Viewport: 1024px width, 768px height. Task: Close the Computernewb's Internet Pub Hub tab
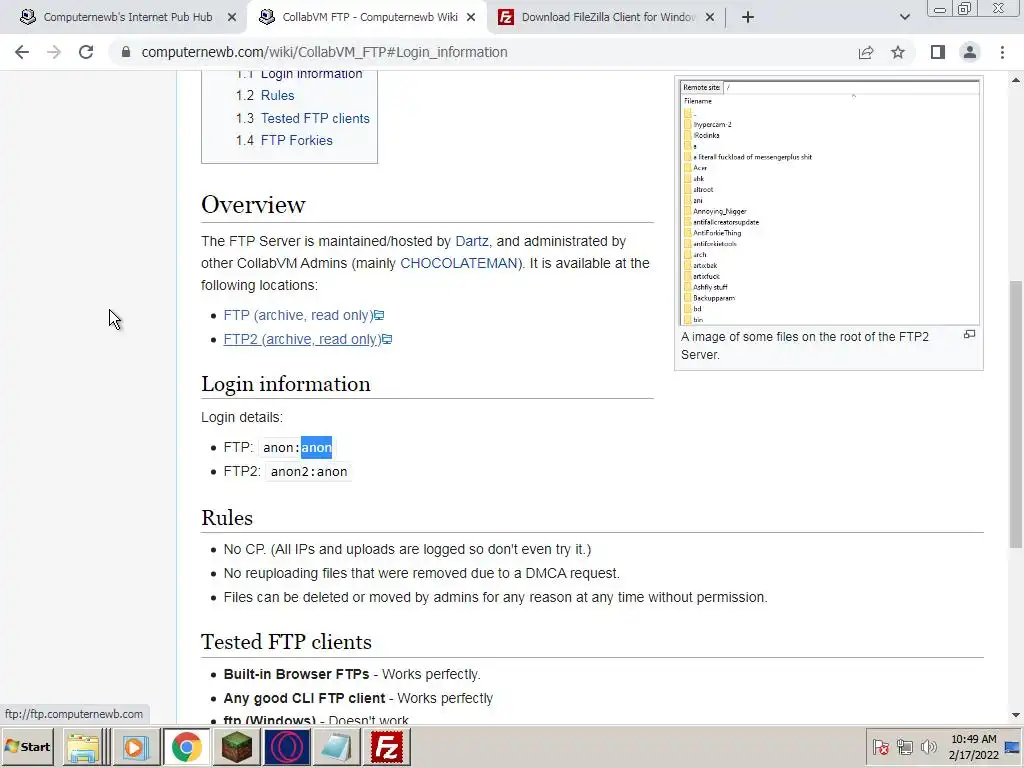point(232,17)
